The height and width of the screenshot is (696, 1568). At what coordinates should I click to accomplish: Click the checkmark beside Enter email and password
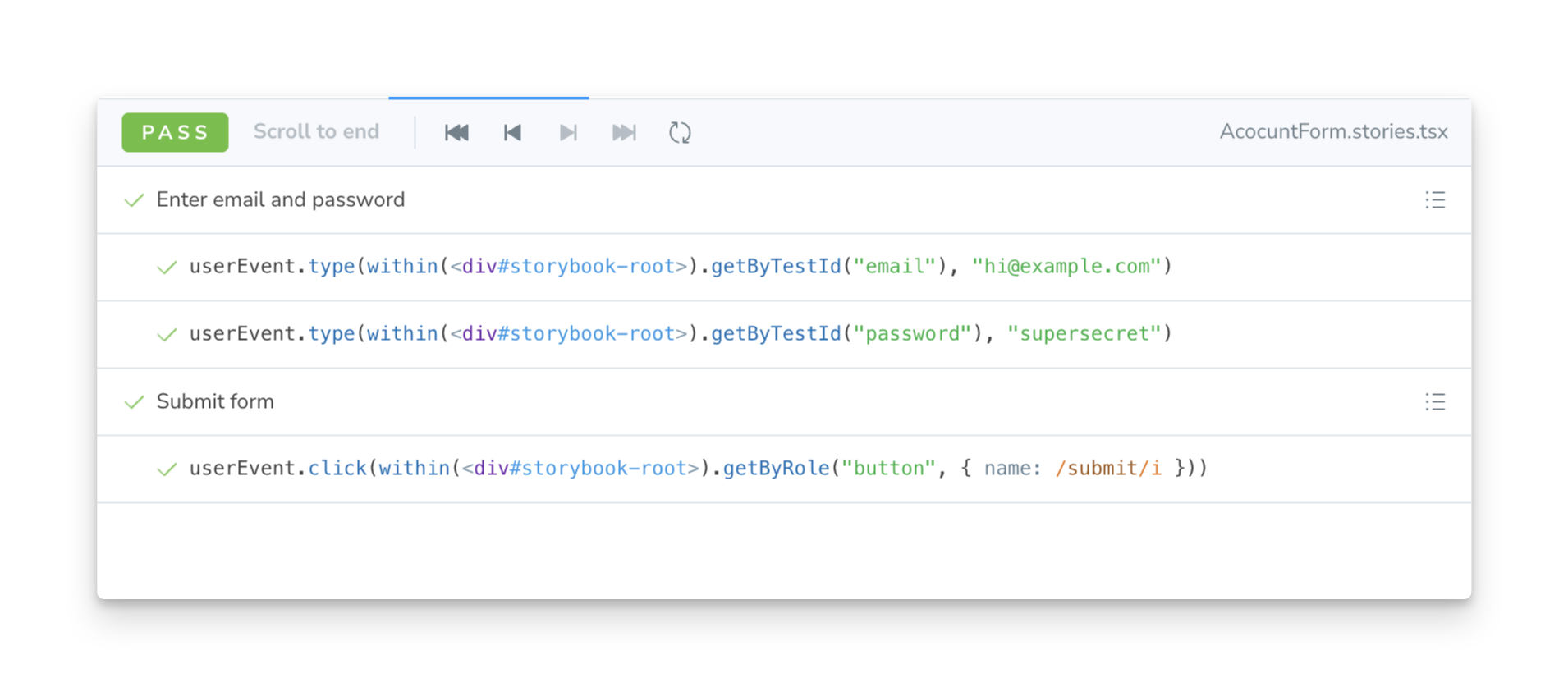[134, 200]
